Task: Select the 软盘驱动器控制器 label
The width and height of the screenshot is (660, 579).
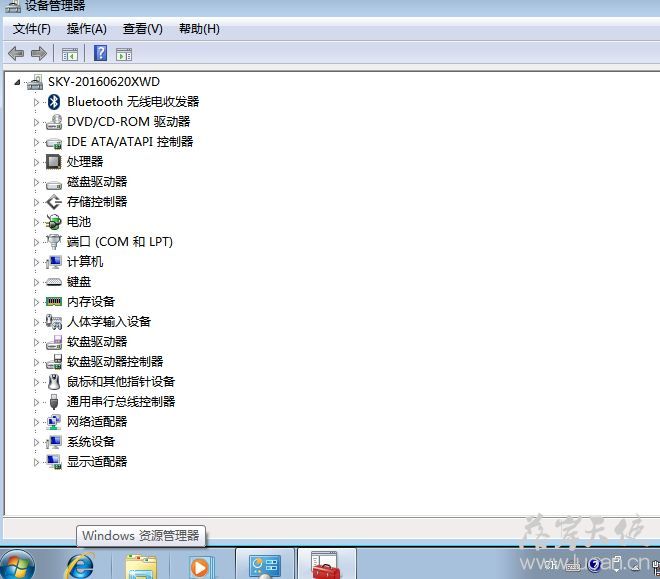Action: (x=115, y=362)
